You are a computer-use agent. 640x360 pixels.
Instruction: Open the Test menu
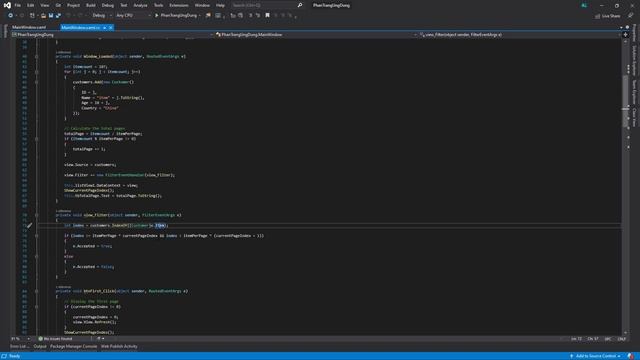point(124,5)
